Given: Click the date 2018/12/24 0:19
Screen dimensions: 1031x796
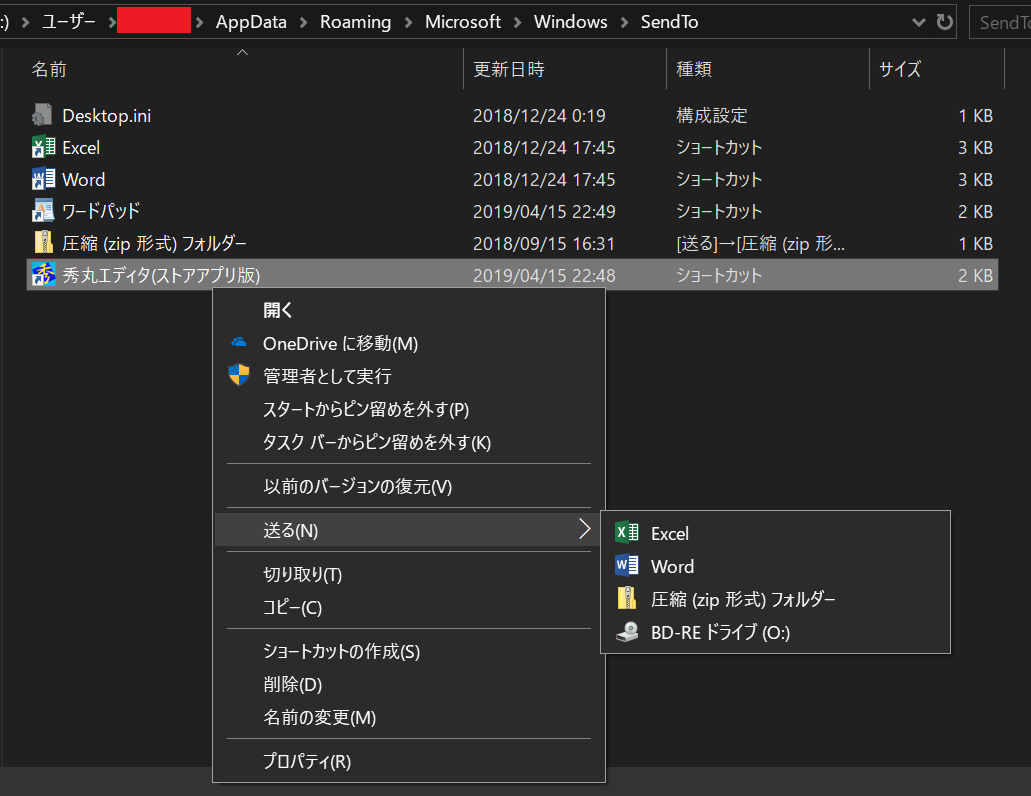Looking at the screenshot, I should [539, 116].
